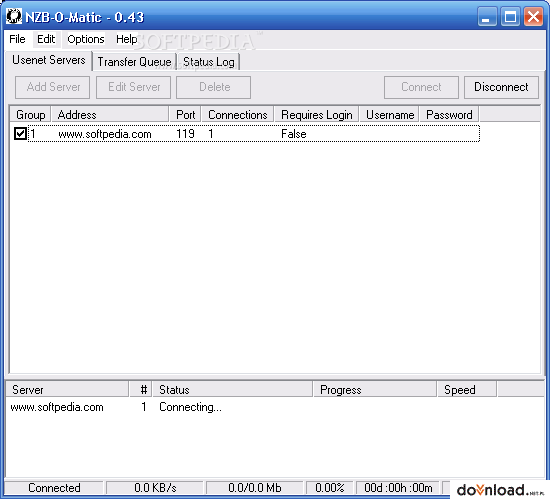
Task: Click the NZB-O-Matic app icon in title bar
Action: click(14, 16)
